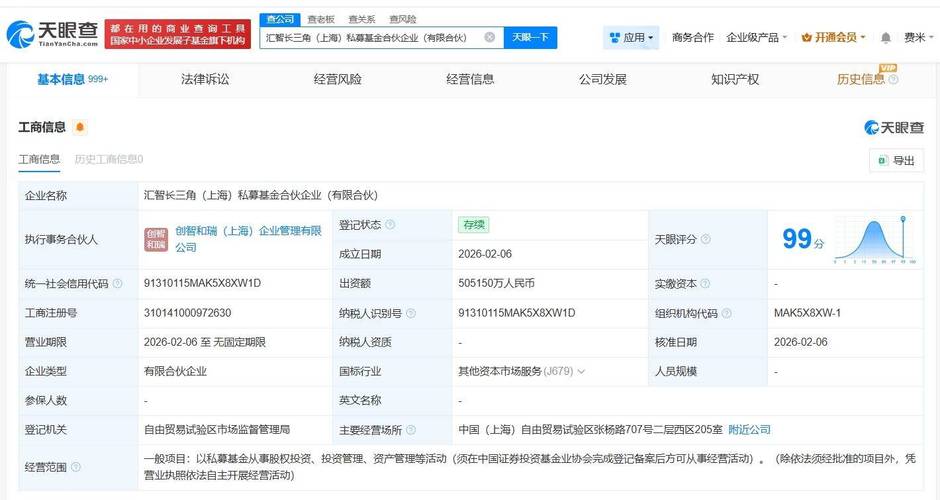This screenshot has height=500, width=940.
Task: Click help icon next to 经营范围
Action: 76,467
